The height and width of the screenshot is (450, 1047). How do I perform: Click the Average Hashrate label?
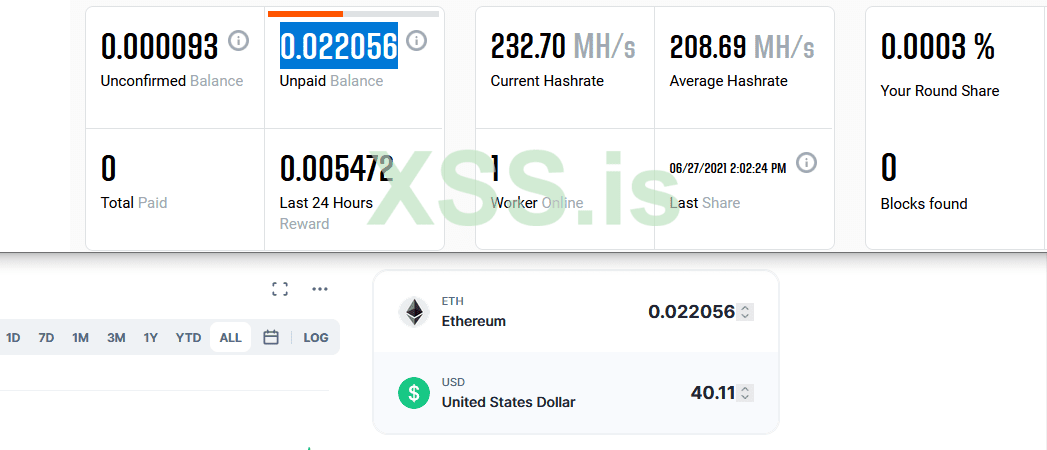click(728, 81)
